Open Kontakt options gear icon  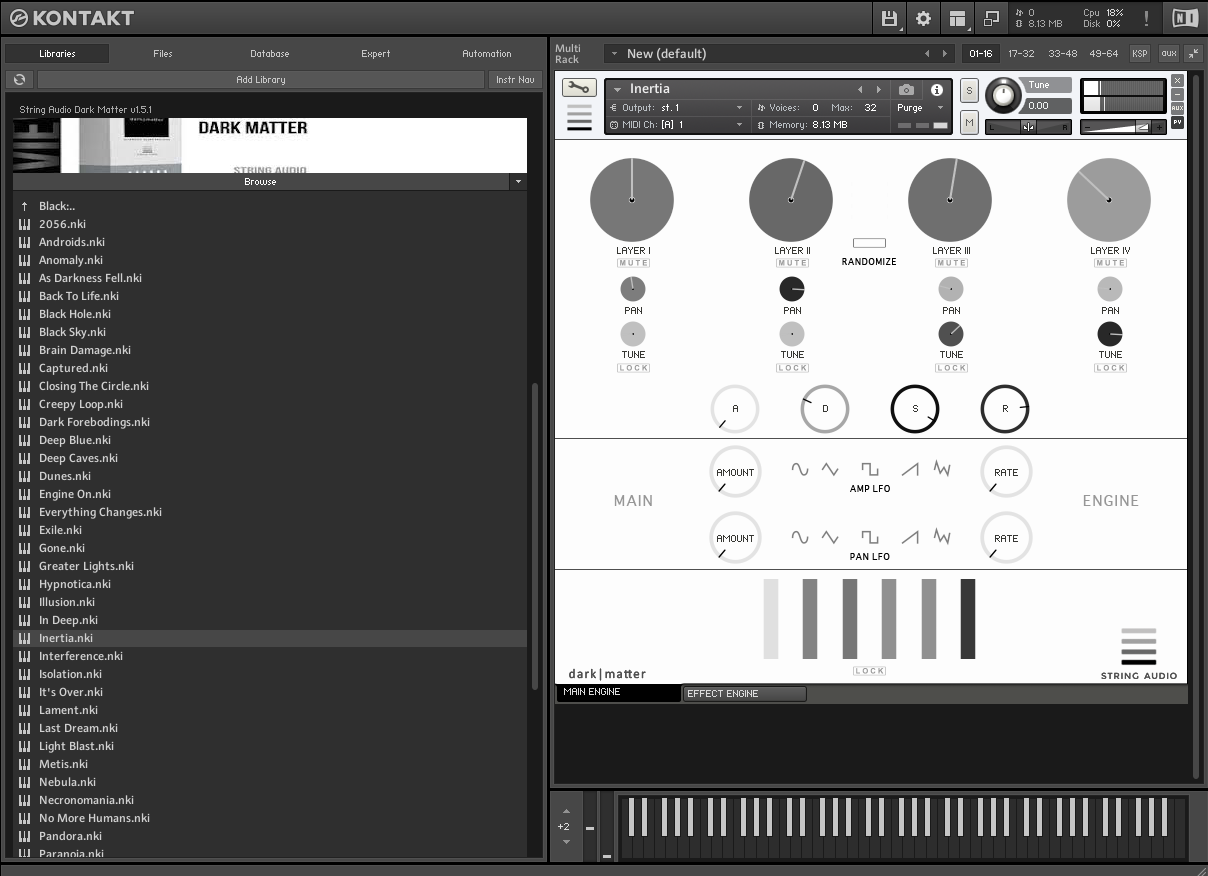point(923,18)
